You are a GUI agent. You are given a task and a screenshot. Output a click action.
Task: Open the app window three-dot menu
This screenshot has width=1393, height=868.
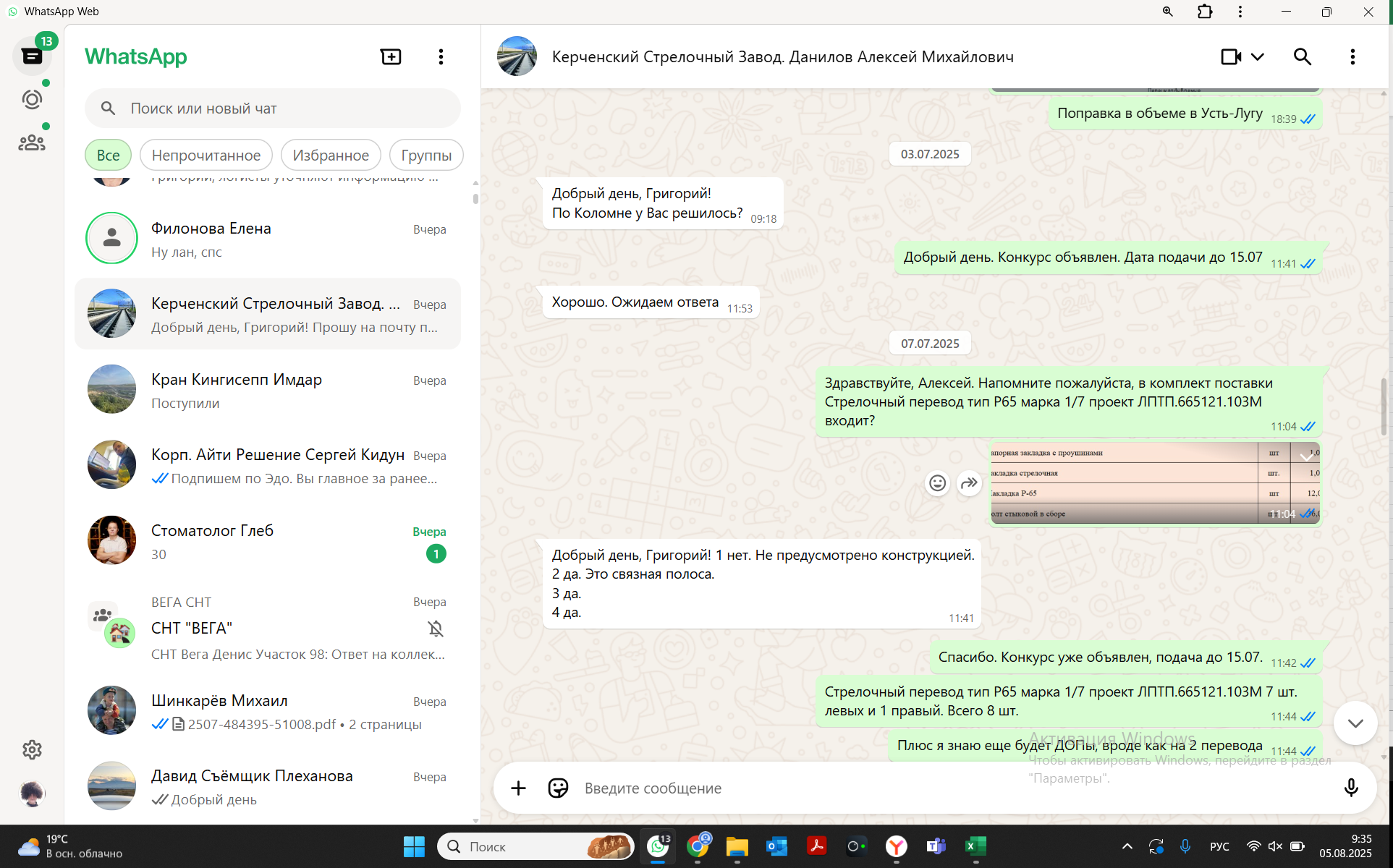pyautogui.click(x=1240, y=12)
